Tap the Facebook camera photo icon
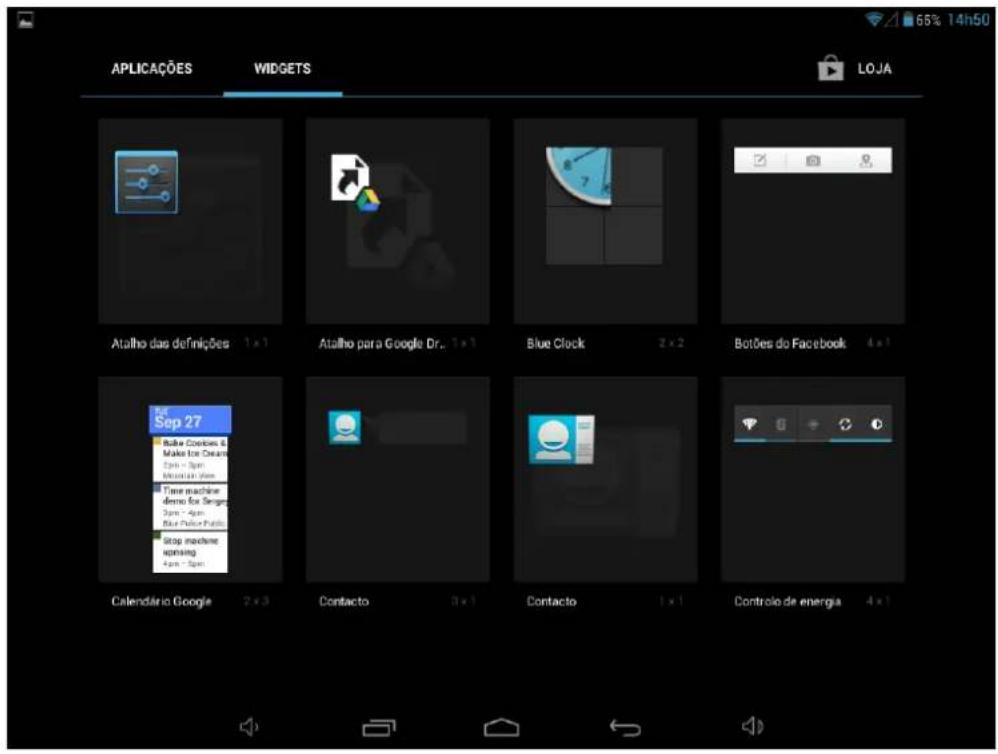The width and height of the screenshot is (998, 754). pyautogui.click(x=813, y=160)
